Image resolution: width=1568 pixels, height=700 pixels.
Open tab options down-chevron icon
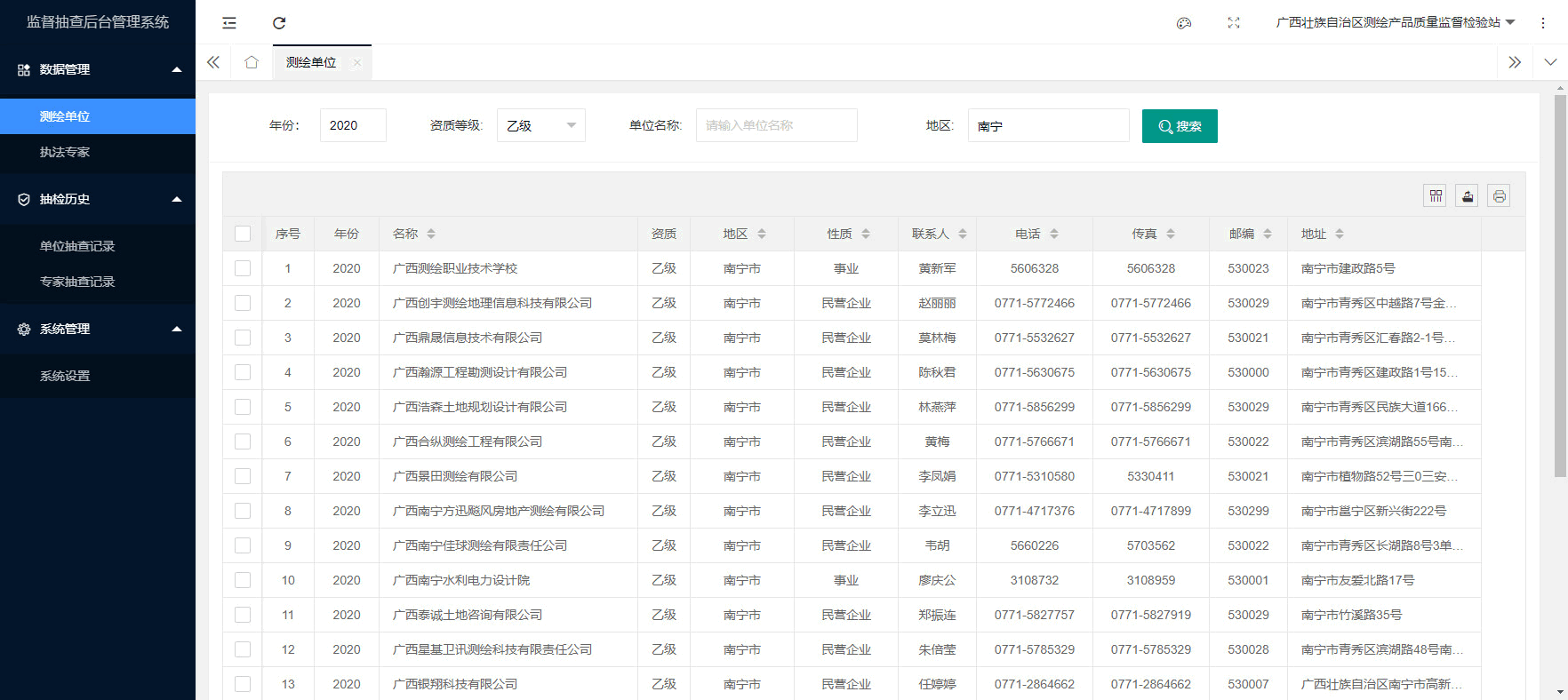(1550, 62)
